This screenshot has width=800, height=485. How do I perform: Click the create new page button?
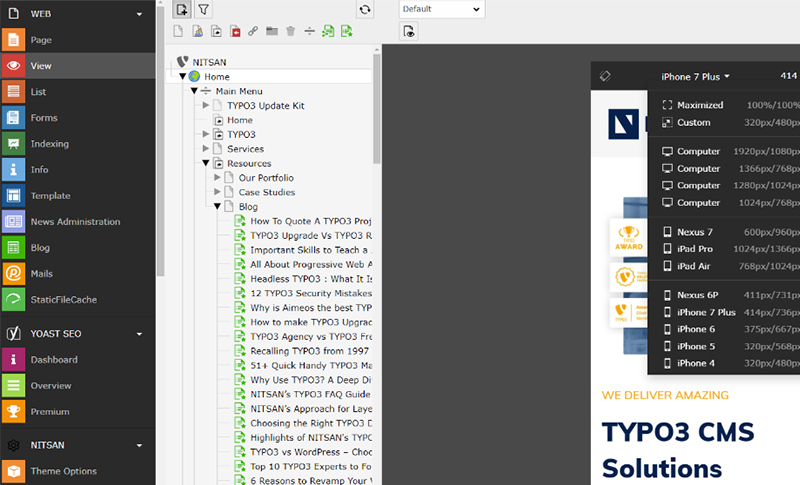tap(182, 9)
